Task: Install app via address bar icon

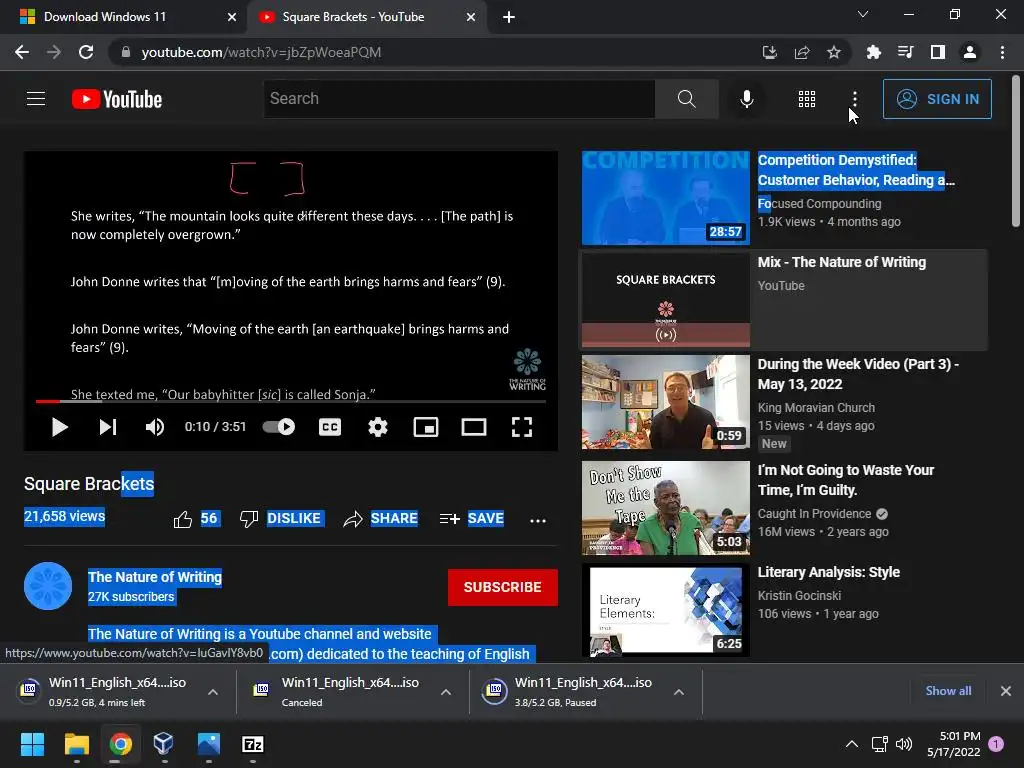Action: pyautogui.click(x=769, y=52)
